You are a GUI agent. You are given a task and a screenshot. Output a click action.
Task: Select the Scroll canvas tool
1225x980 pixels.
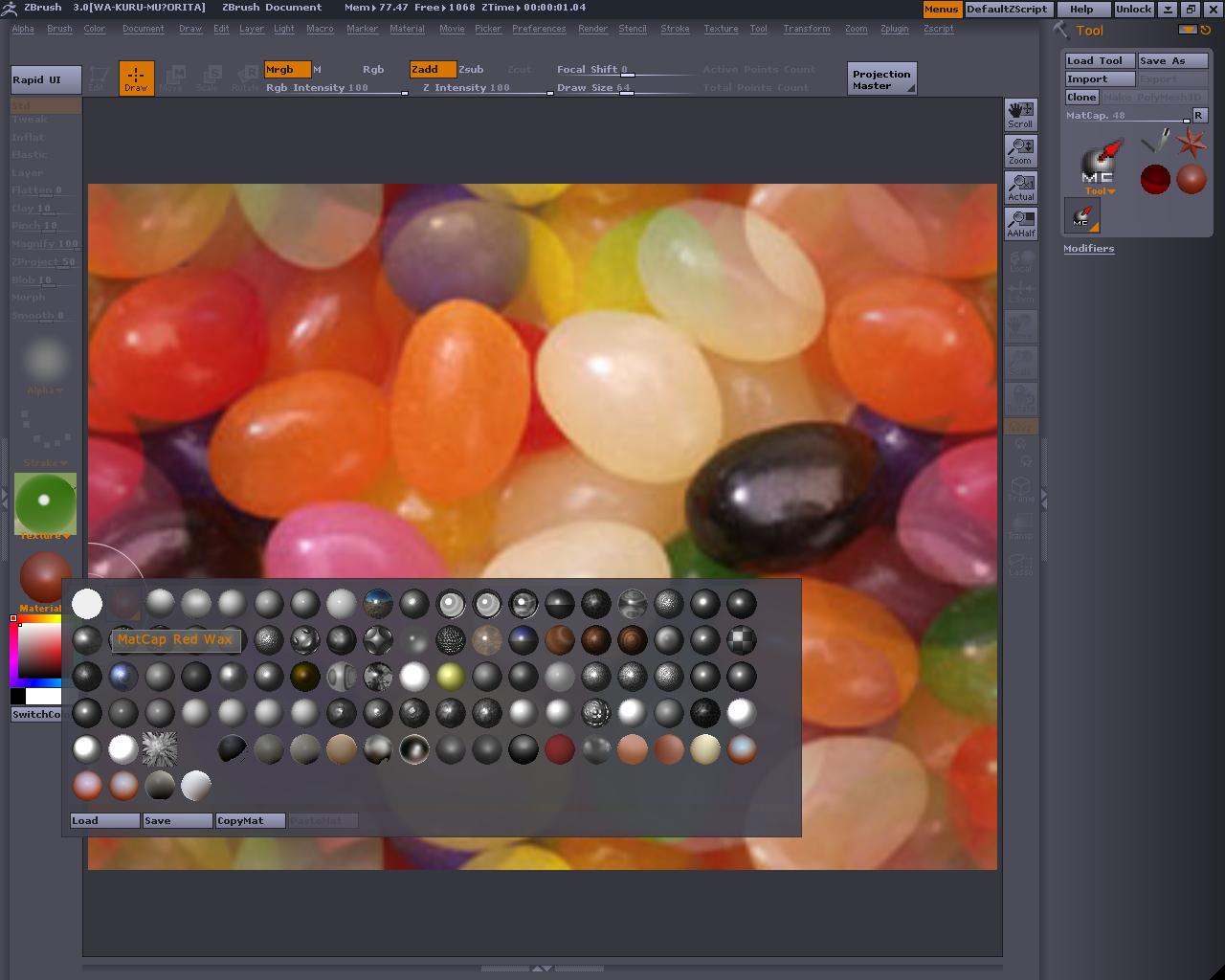coord(1021,115)
